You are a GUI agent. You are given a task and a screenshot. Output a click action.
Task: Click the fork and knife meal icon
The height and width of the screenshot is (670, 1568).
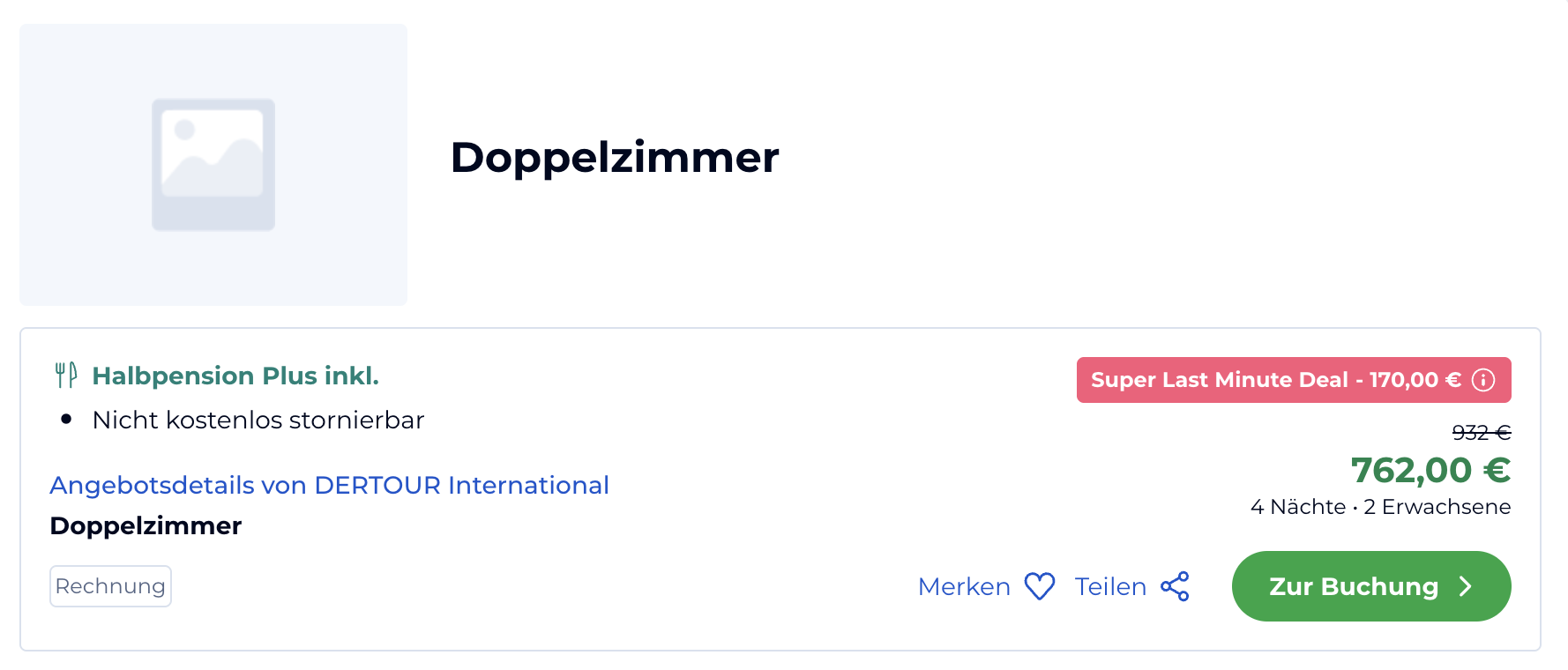(66, 376)
